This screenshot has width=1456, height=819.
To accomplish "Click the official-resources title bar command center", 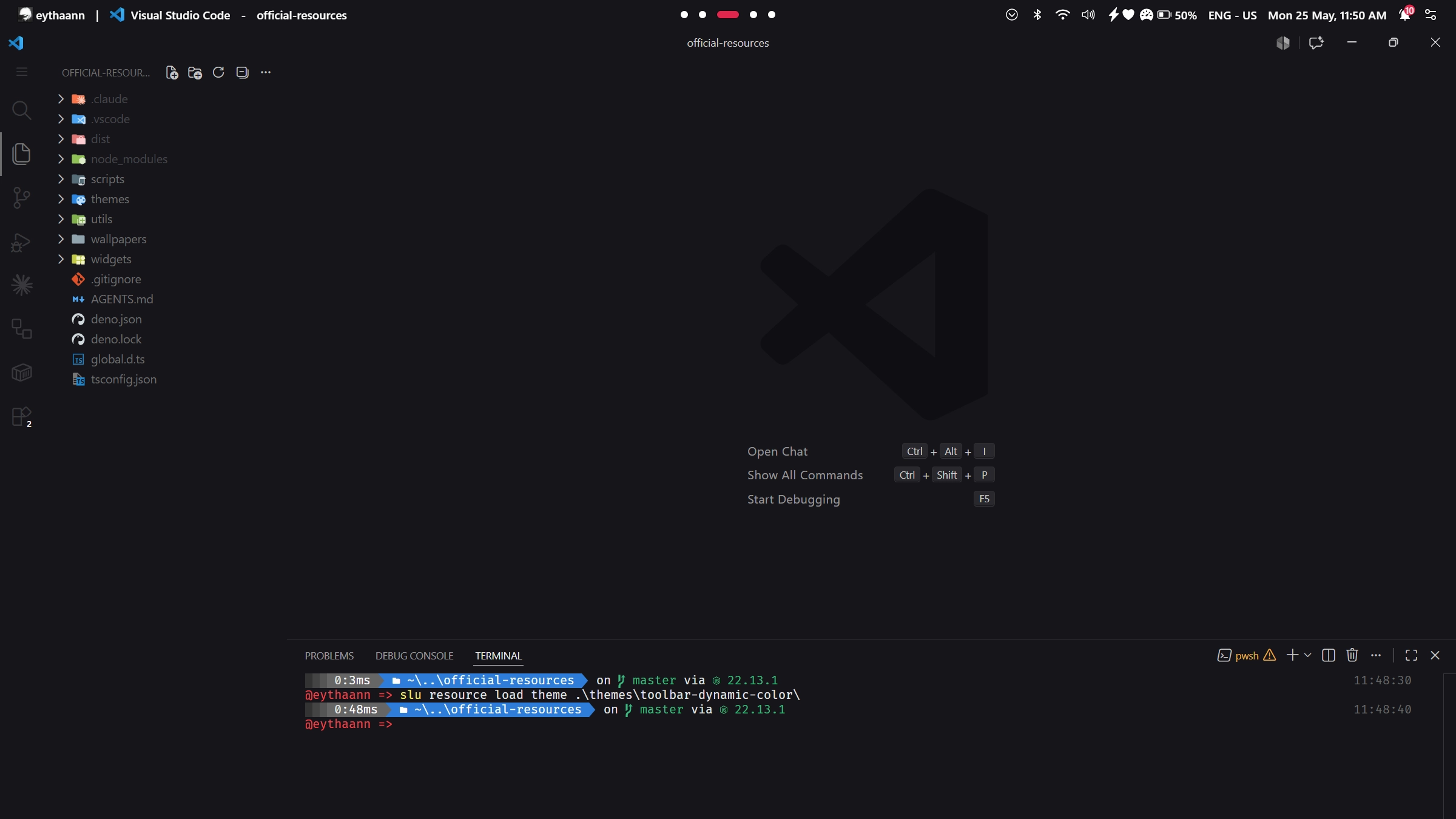I will 727,42.
